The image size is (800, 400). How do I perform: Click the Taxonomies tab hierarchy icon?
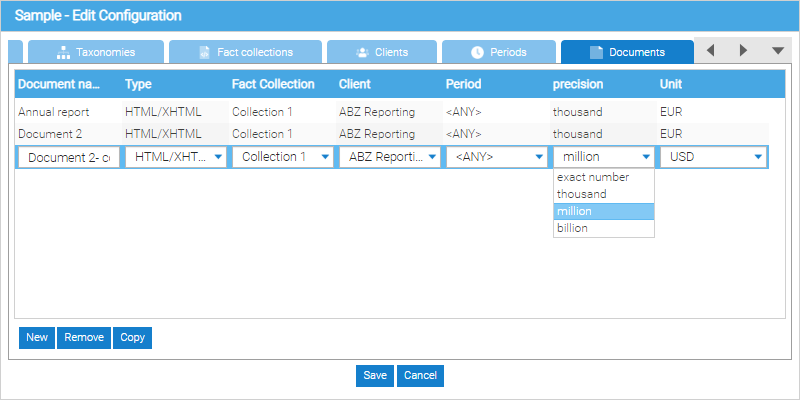tap(63, 53)
